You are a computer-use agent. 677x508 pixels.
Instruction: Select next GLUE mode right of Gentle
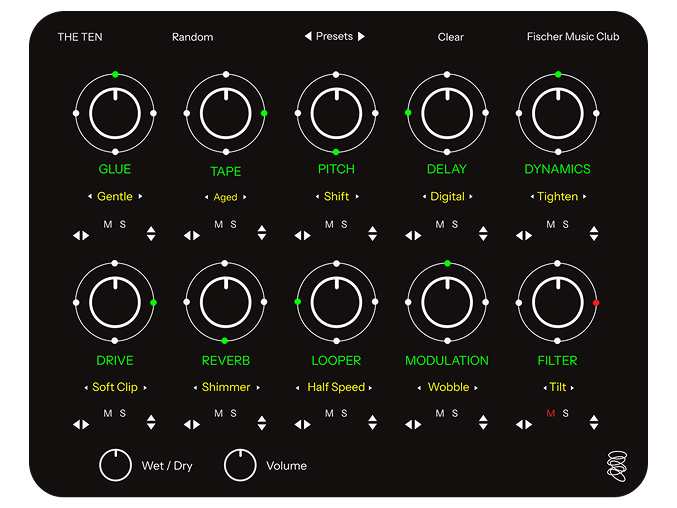140,196
